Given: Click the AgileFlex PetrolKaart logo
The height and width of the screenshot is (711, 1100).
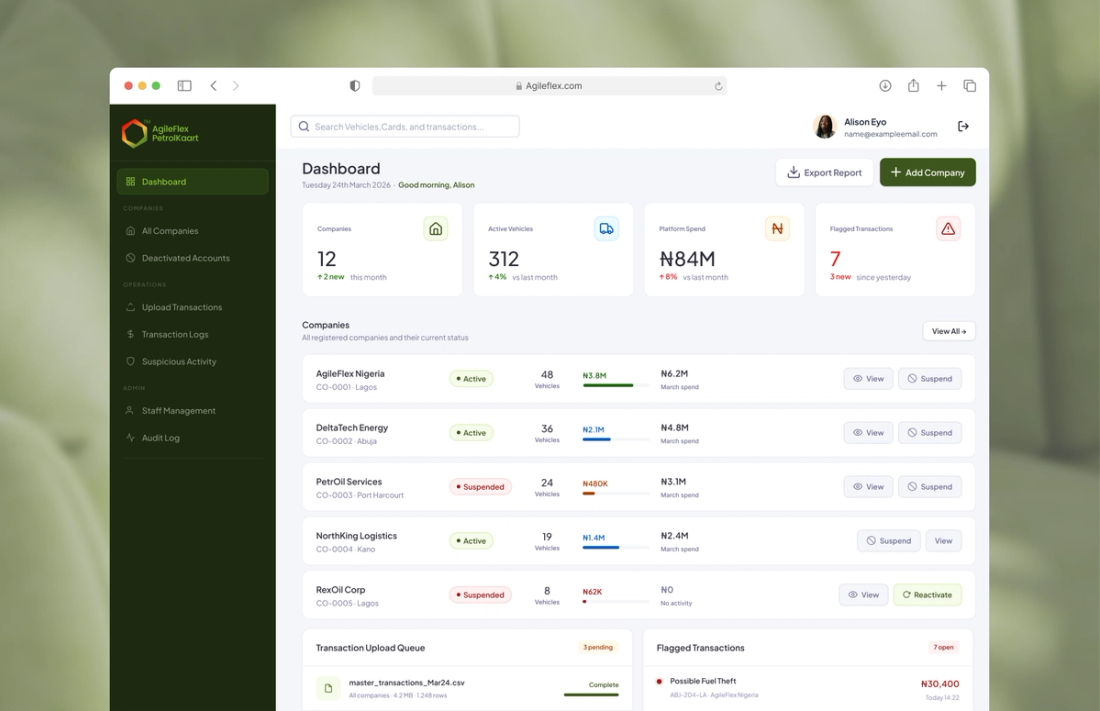Looking at the screenshot, I should (160, 133).
